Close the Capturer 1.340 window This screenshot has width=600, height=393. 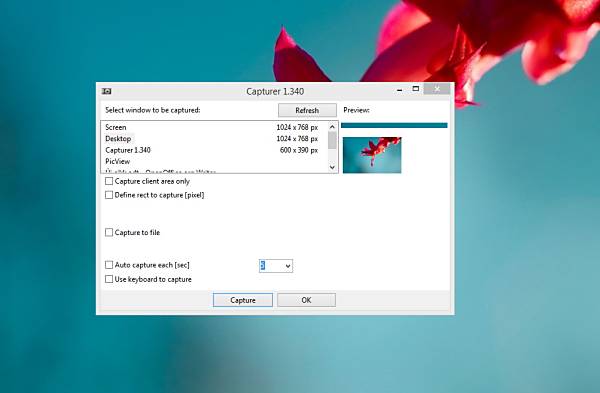[437, 89]
